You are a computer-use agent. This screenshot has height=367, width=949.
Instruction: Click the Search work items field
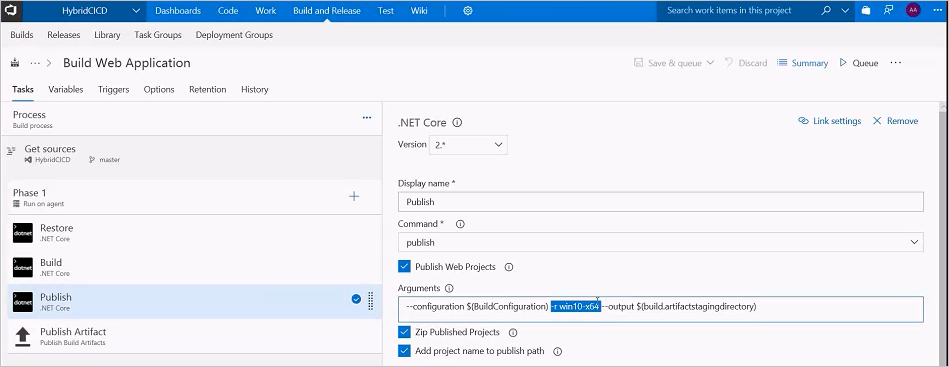[729, 11]
